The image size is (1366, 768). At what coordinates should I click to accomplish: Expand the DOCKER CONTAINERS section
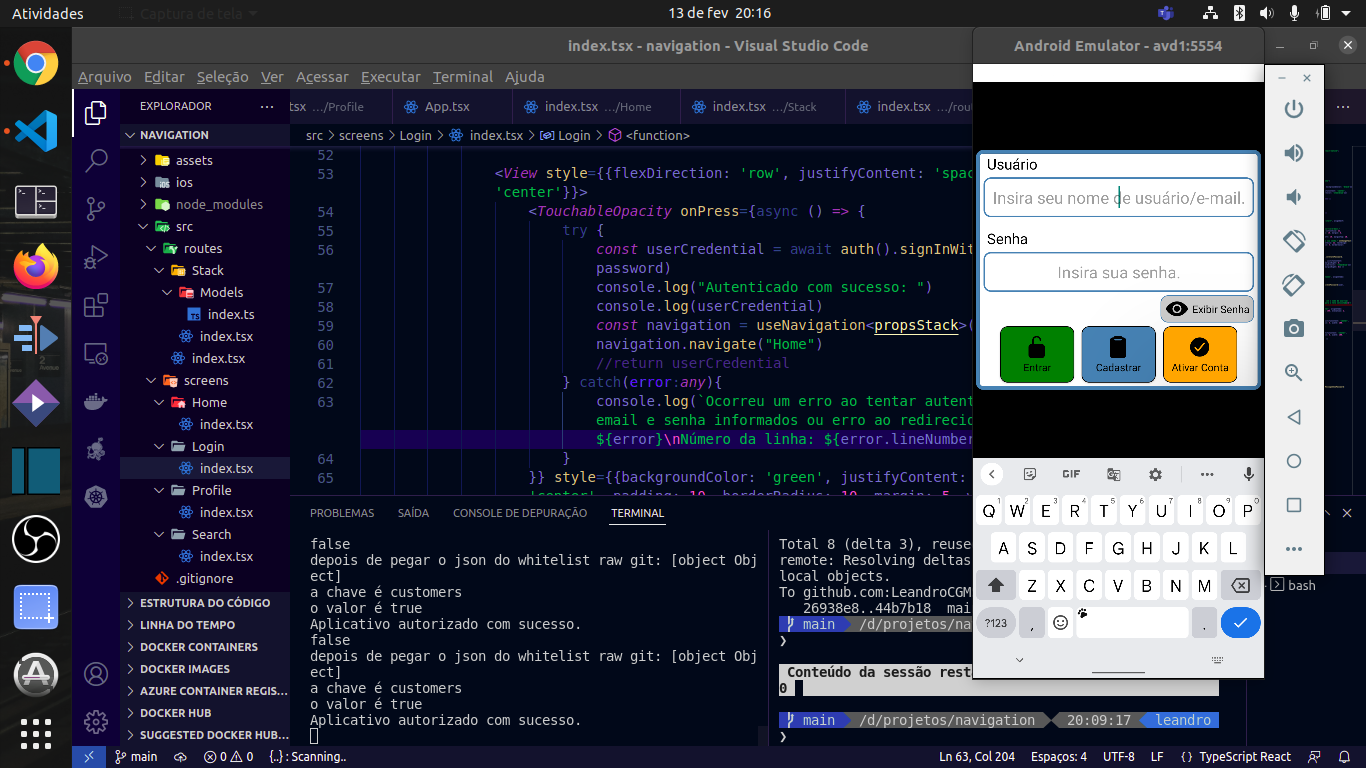tap(199, 647)
